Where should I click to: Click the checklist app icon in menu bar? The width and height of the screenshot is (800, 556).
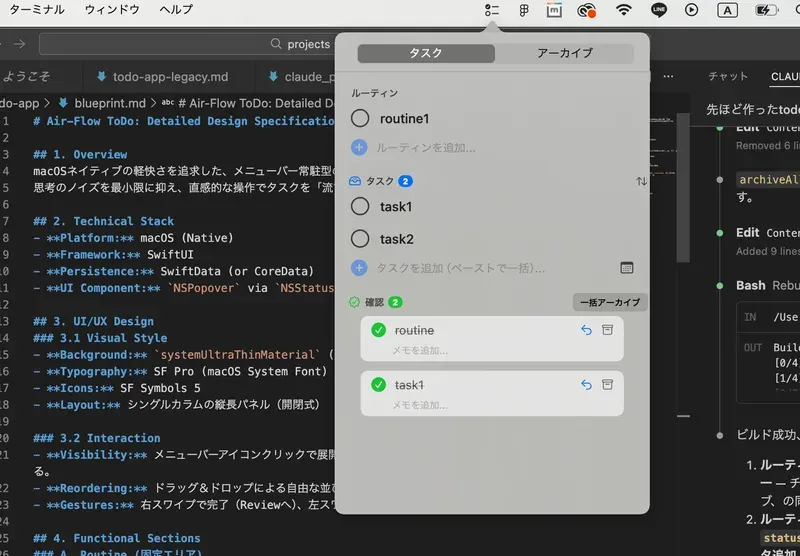point(491,11)
